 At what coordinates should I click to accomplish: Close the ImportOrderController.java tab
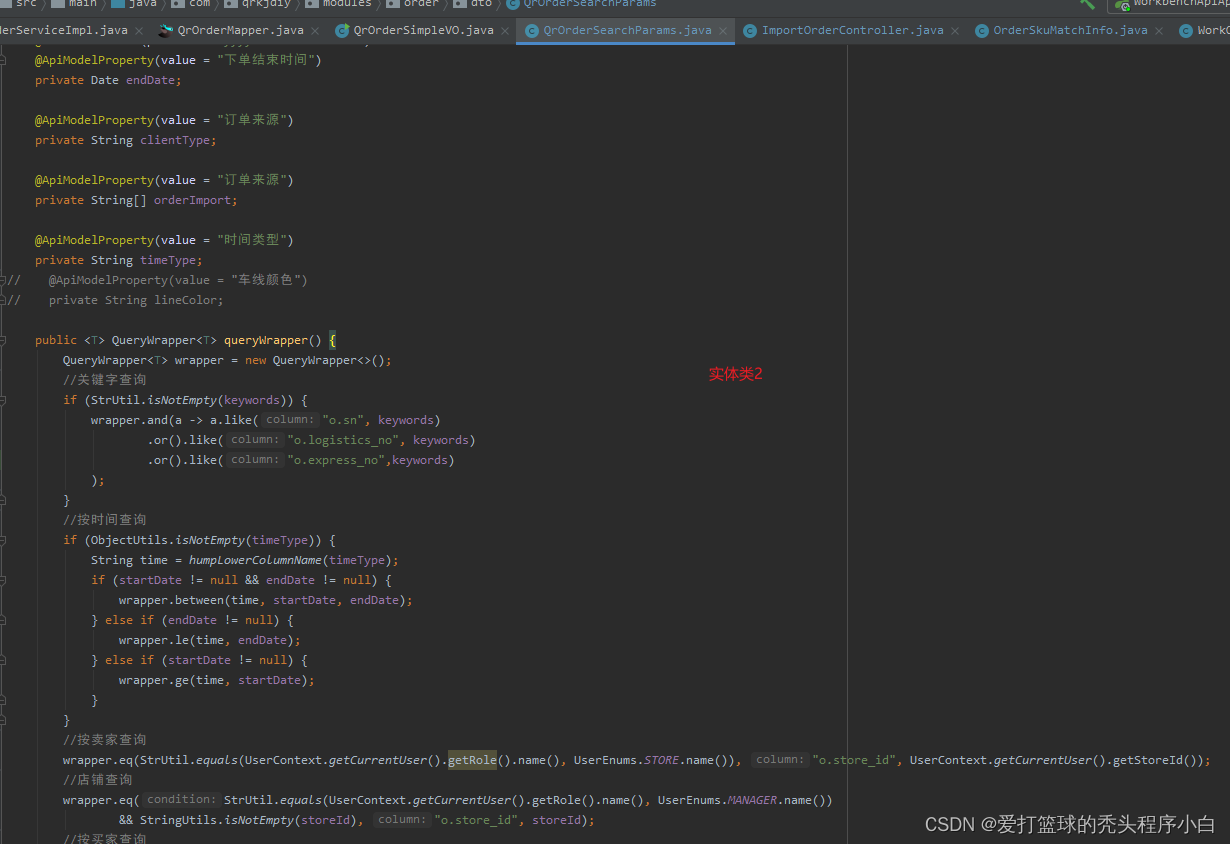tap(954, 31)
